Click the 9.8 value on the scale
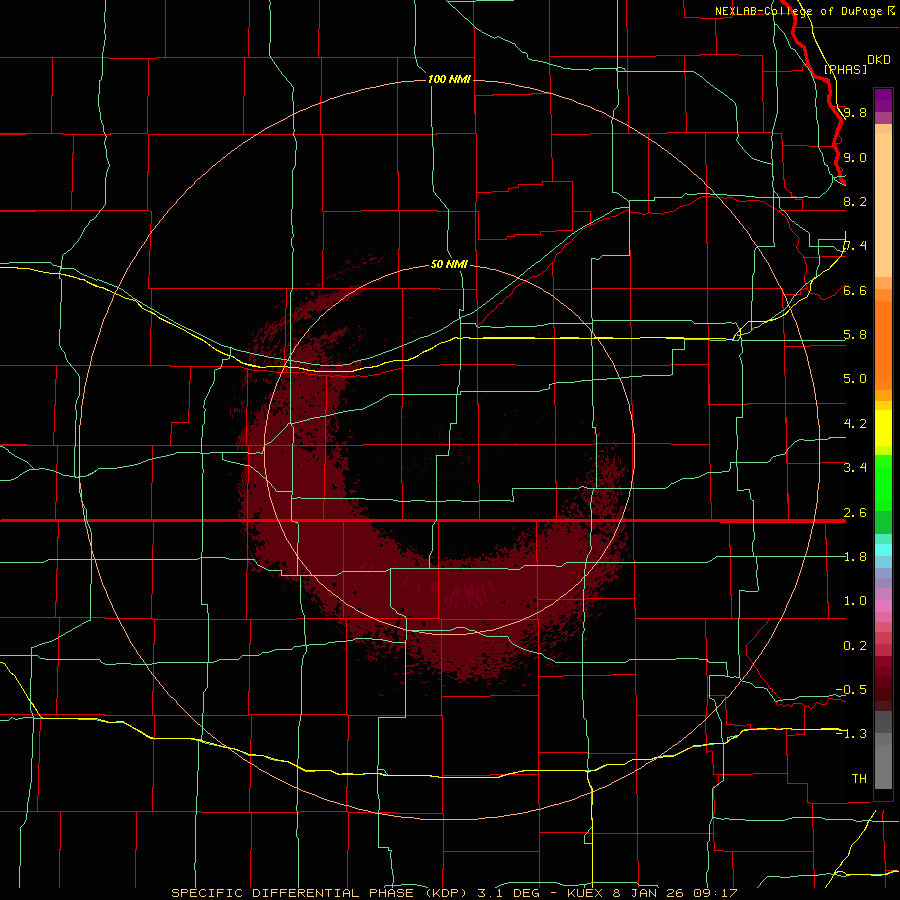Viewport: 900px width, 900px height. pyautogui.click(x=855, y=112)
